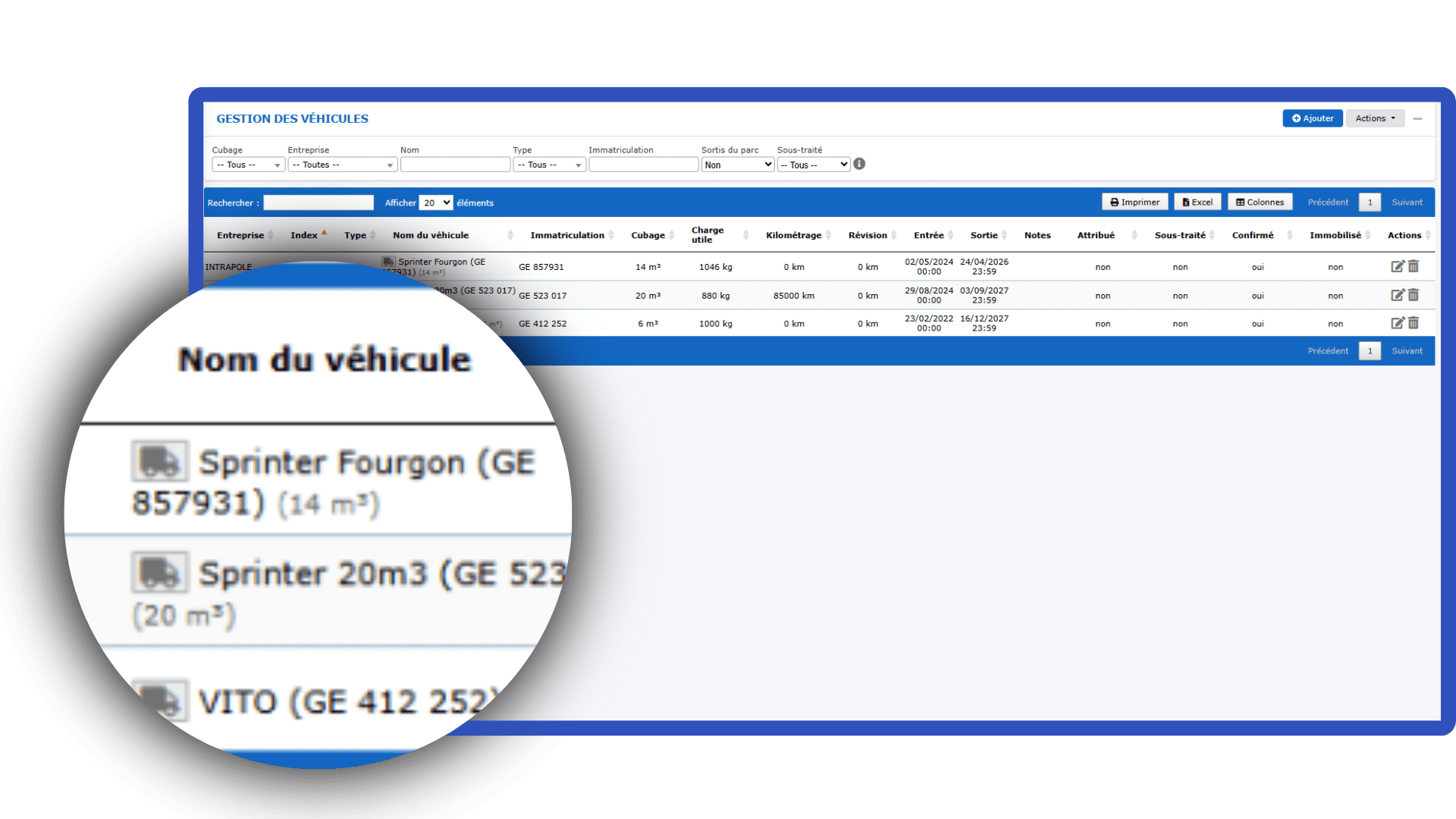The width and height of the screenshot is (1456, 819).
Task: Edit the Sprinter Fourgon GE 857931 row
Action: 1398,266
